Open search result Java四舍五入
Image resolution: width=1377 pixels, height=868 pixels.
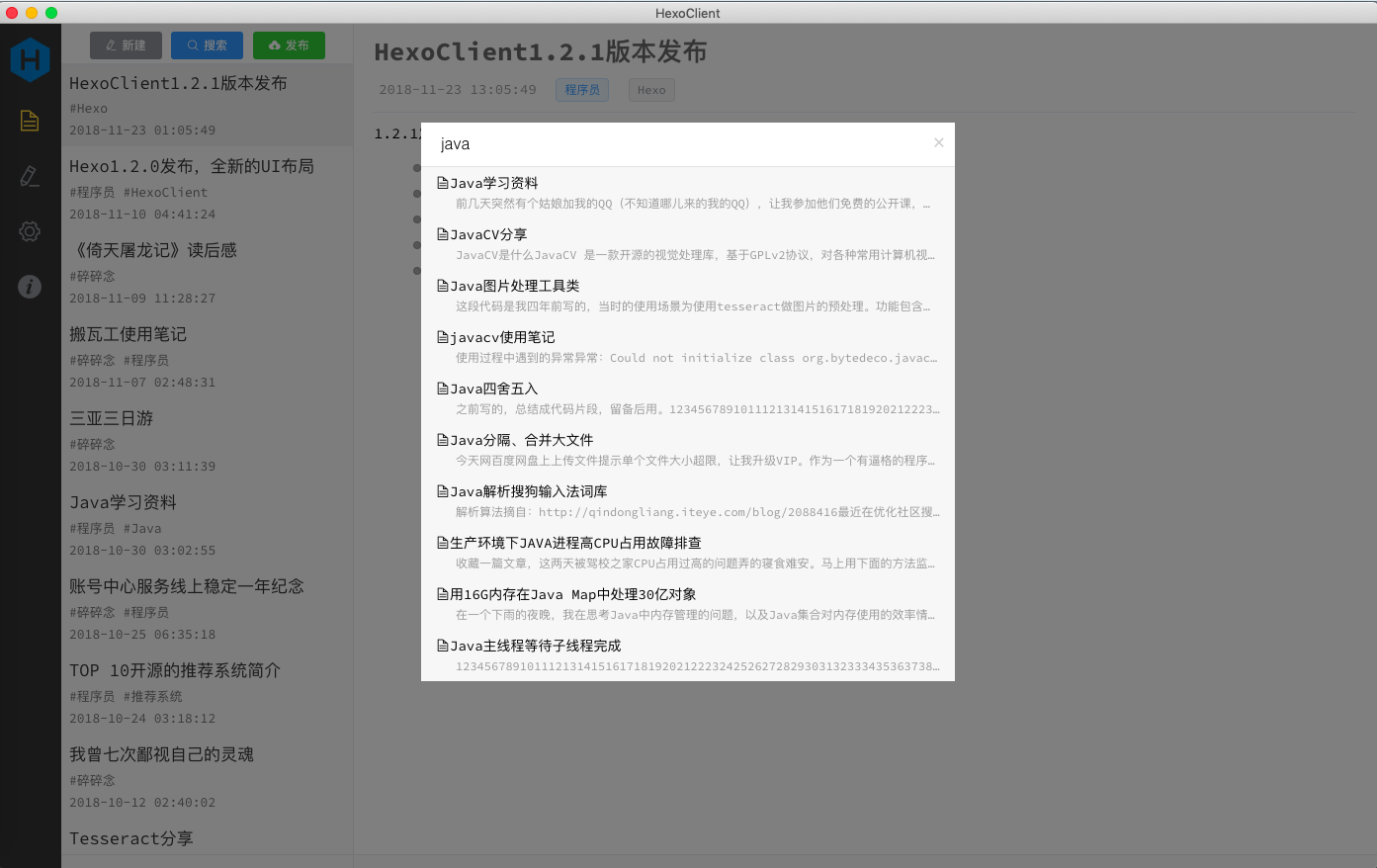(x=688, y=398)
